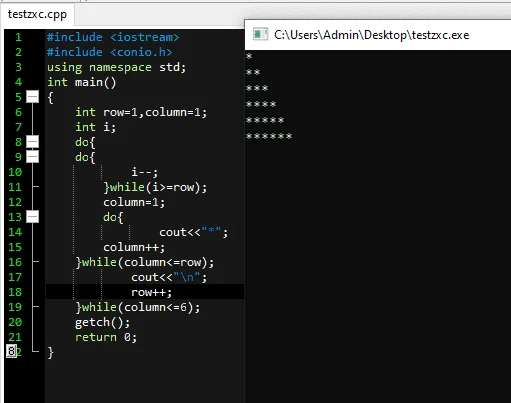This screenshot has width=511, height=403.
Task: Select the testzxc.cpp editor tab
Action: coord(37,14)
